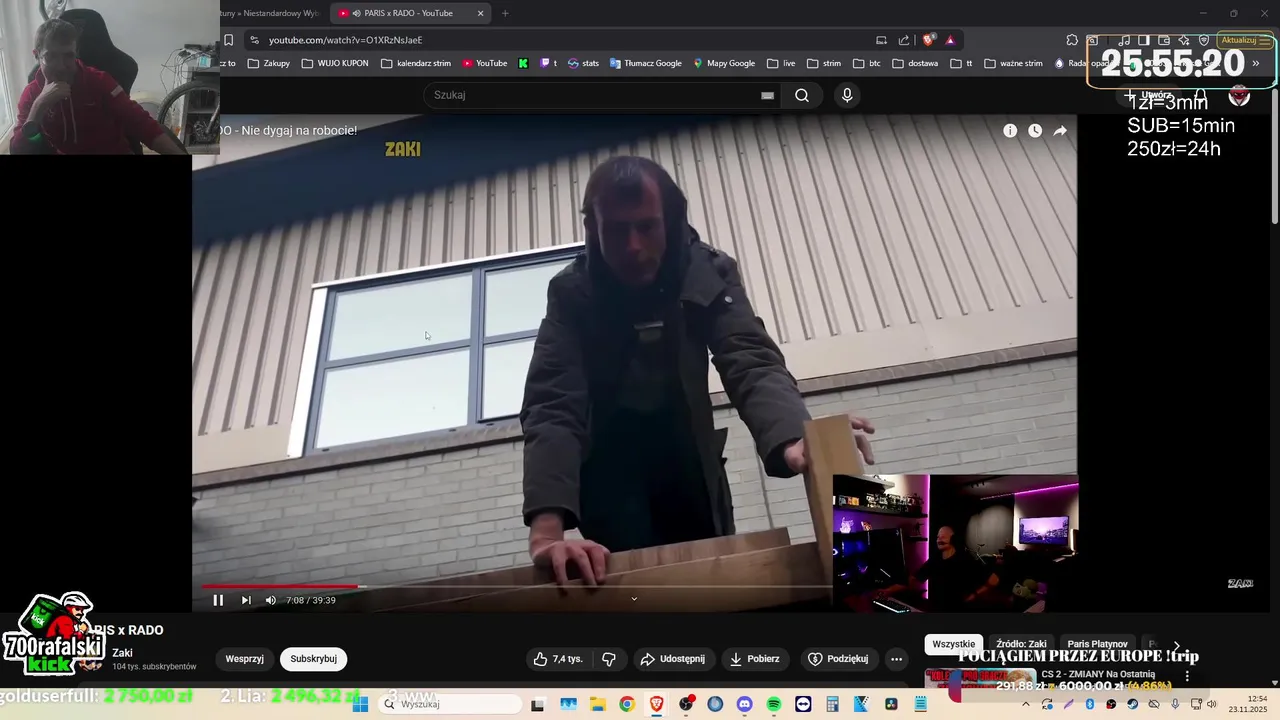Open the Brave Shields lion icon

pyautogui.click(x=929, y=40)
